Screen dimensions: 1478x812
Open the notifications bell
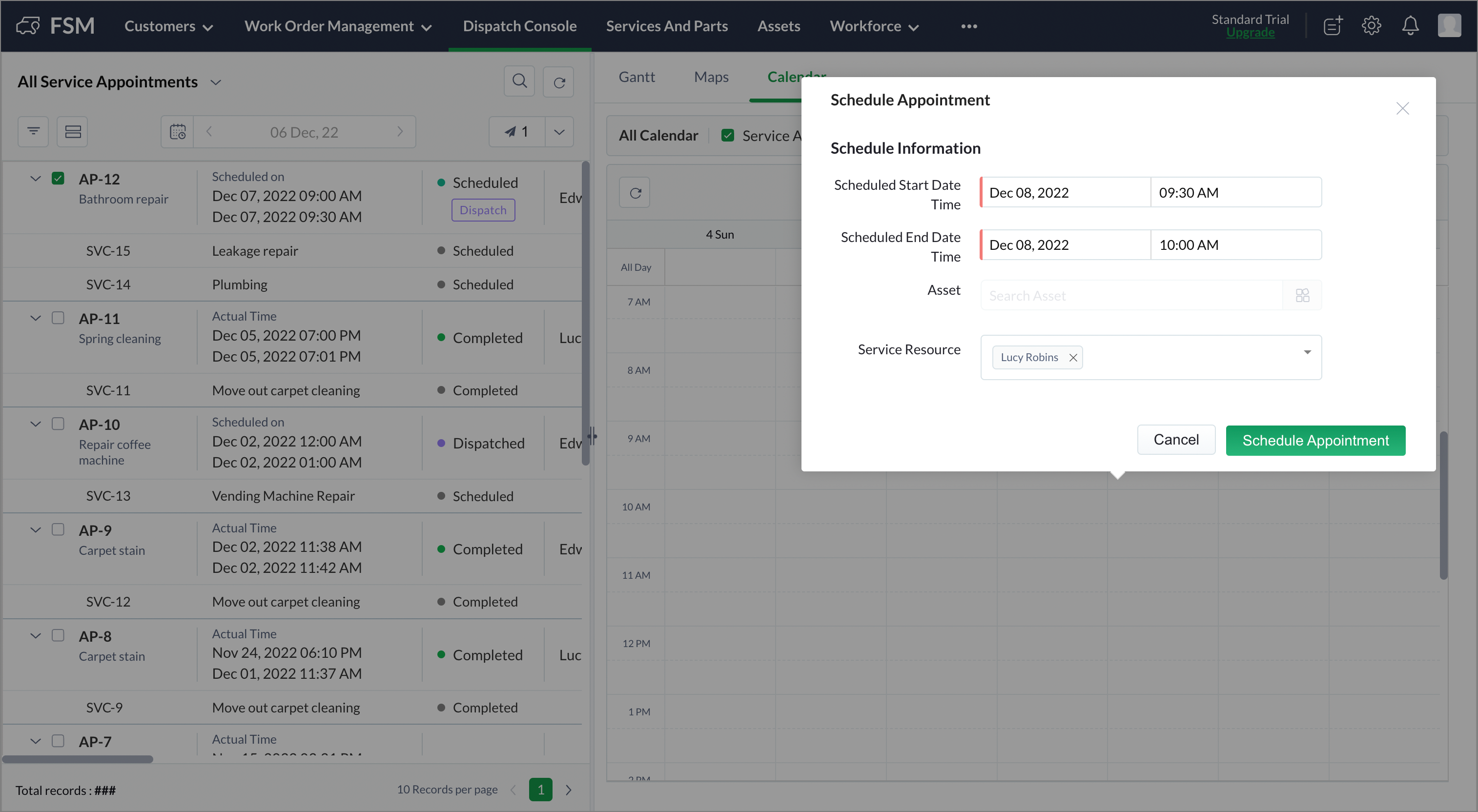(x=1410, y=26)
